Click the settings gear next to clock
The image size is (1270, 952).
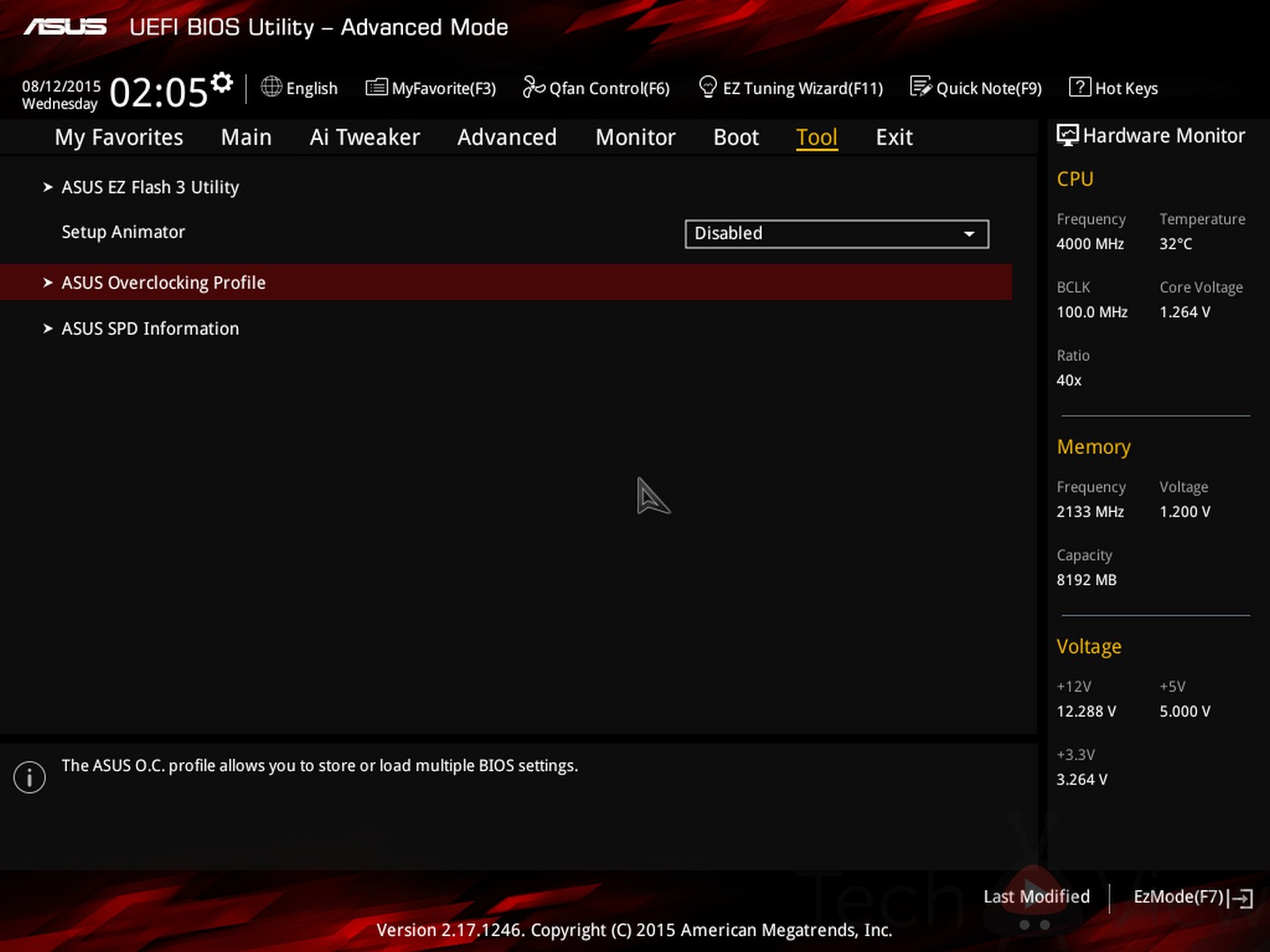pyautogui.click(x=222, y=82)
